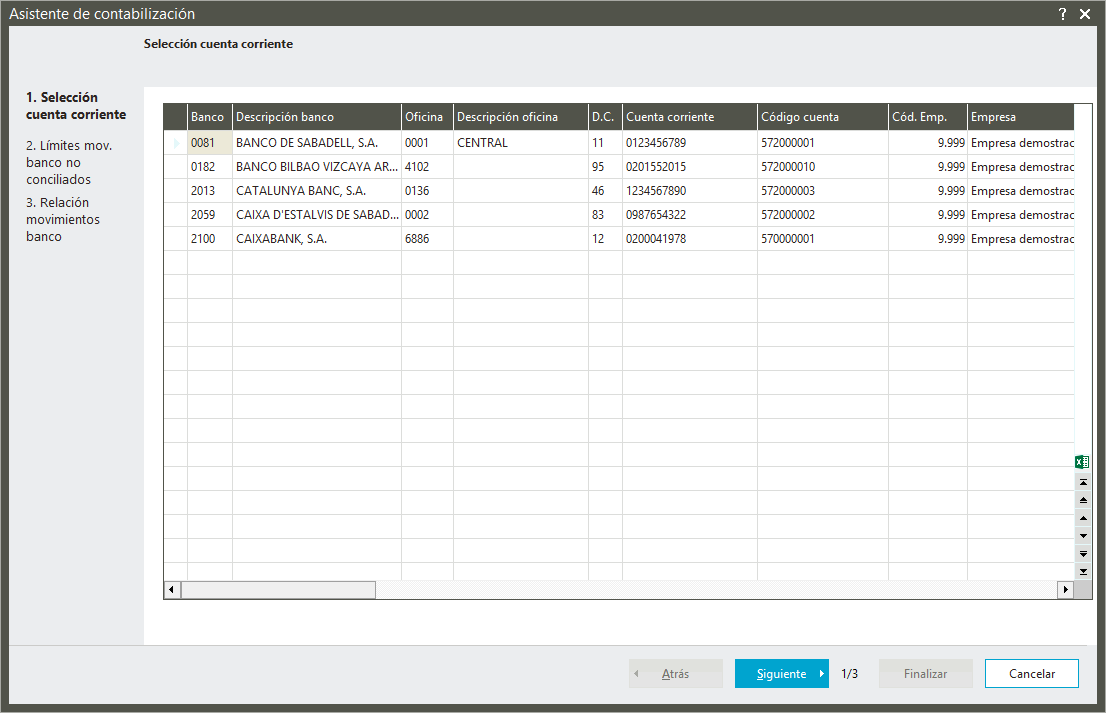This screenshot has height=713, width=1106.
Task: Jump to first record in grid
Action: pos(1083,482)
